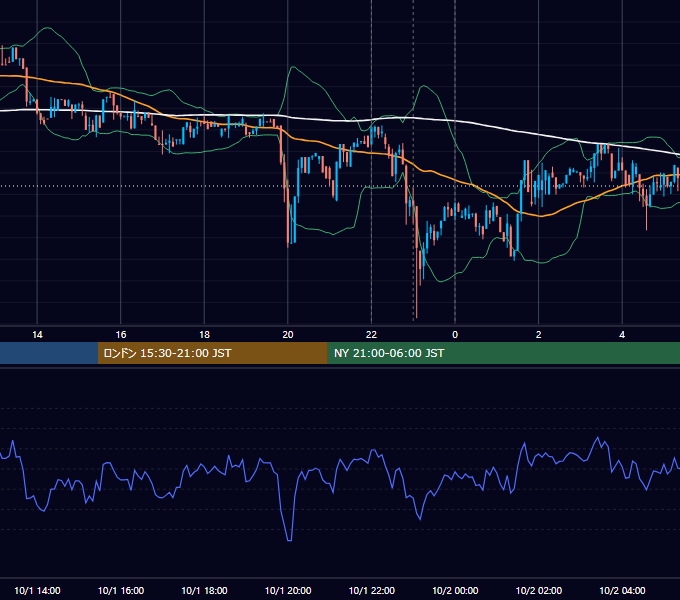Click the 16 hour label on price chart axis
Viewport: 680px width, 600px height.
tap(121, 335)
